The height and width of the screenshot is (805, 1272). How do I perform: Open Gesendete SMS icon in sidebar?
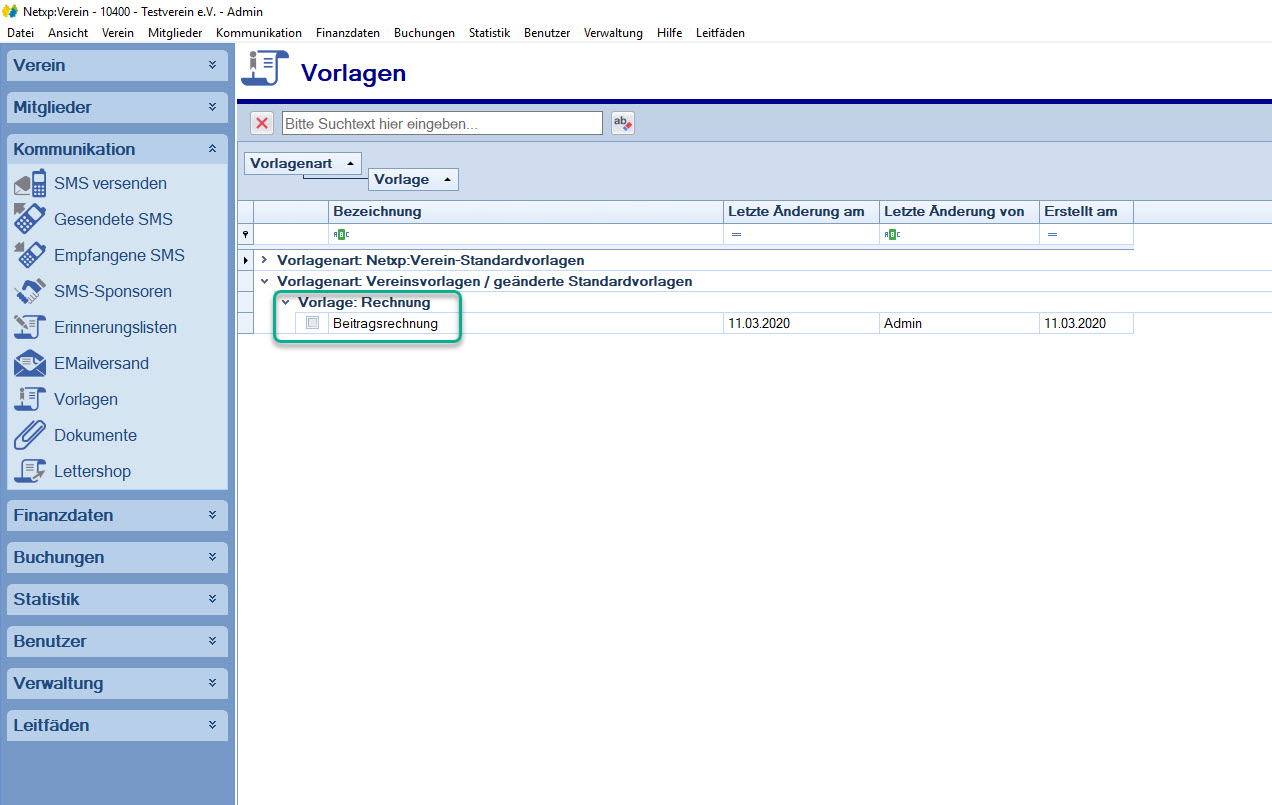(x=30, y=220)
